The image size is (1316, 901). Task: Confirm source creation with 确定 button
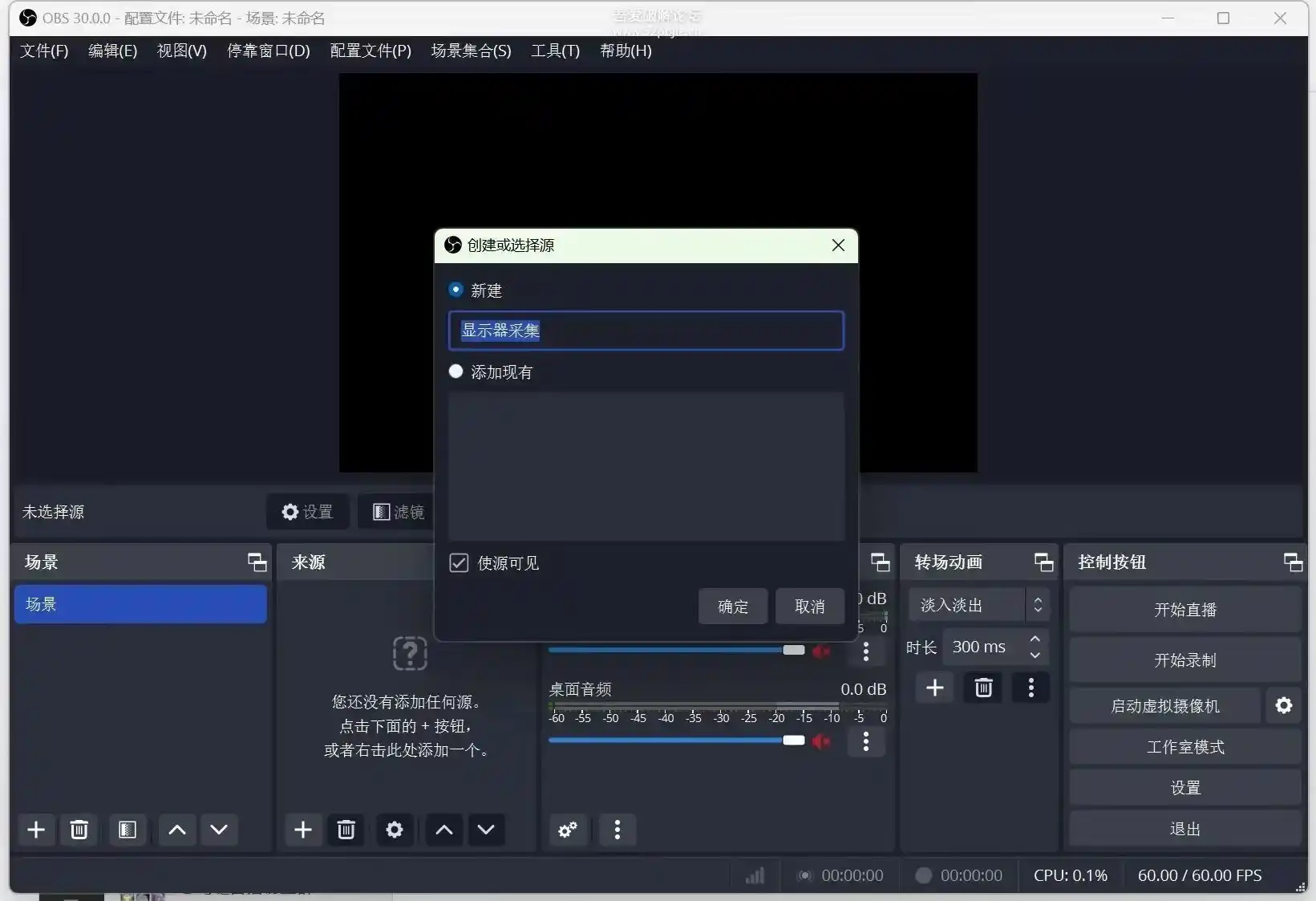pyautogui.click(x=731, y=607)
